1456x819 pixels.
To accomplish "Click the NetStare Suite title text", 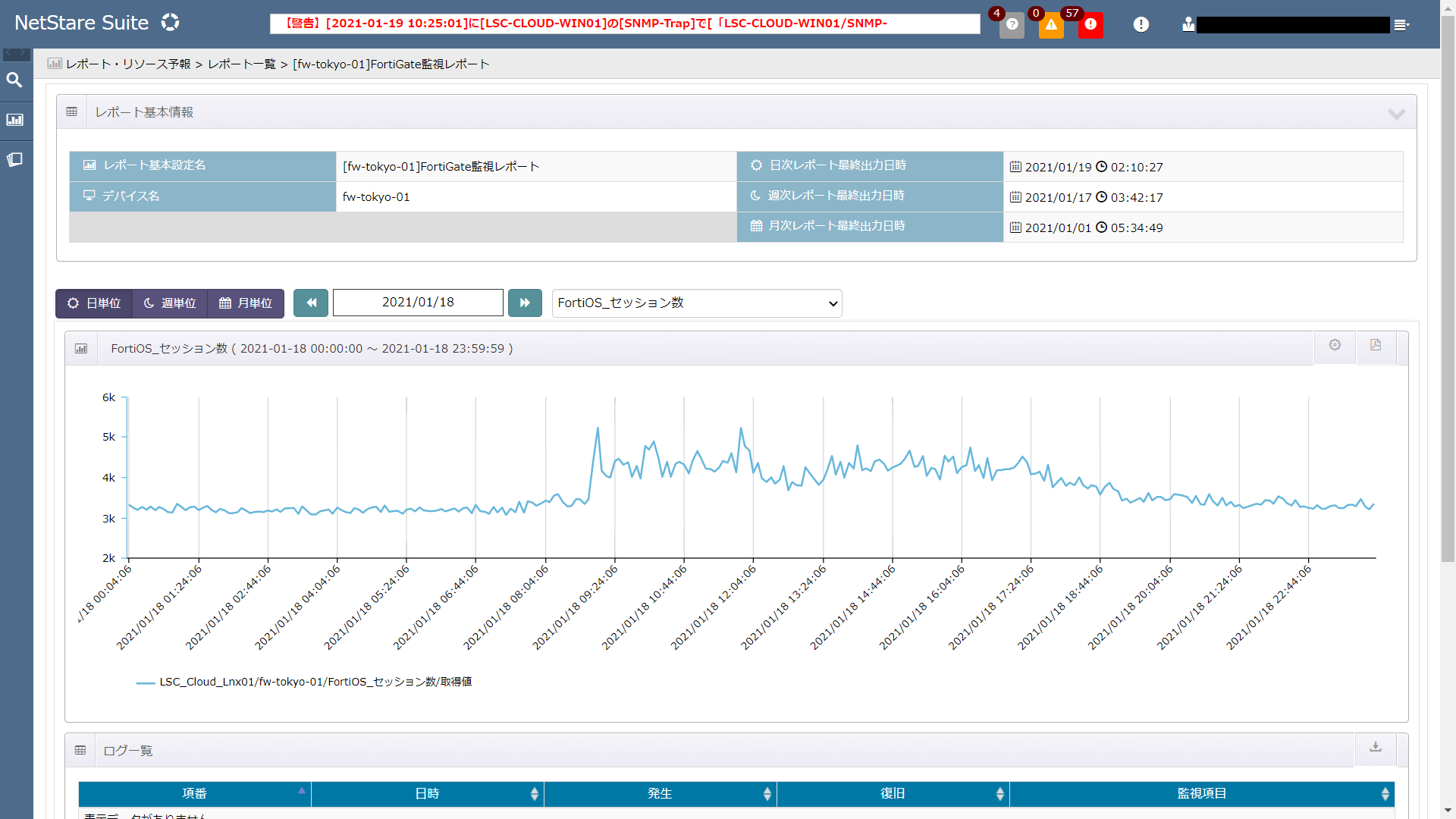I will click(x=82, y=23).
